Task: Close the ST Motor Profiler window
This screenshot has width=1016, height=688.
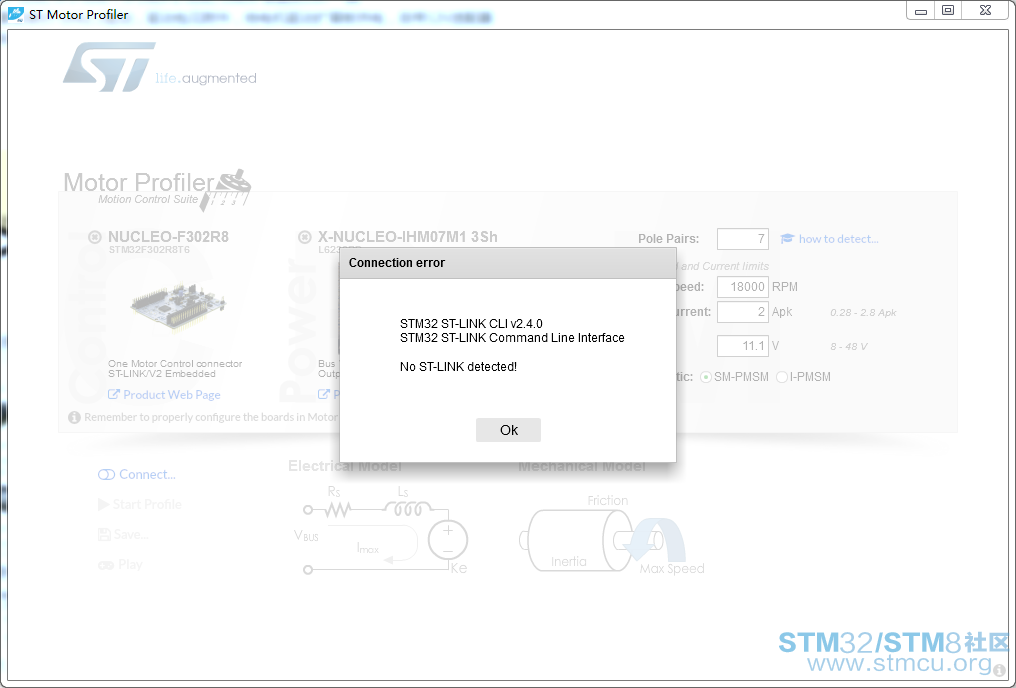Action: point(986,10)
